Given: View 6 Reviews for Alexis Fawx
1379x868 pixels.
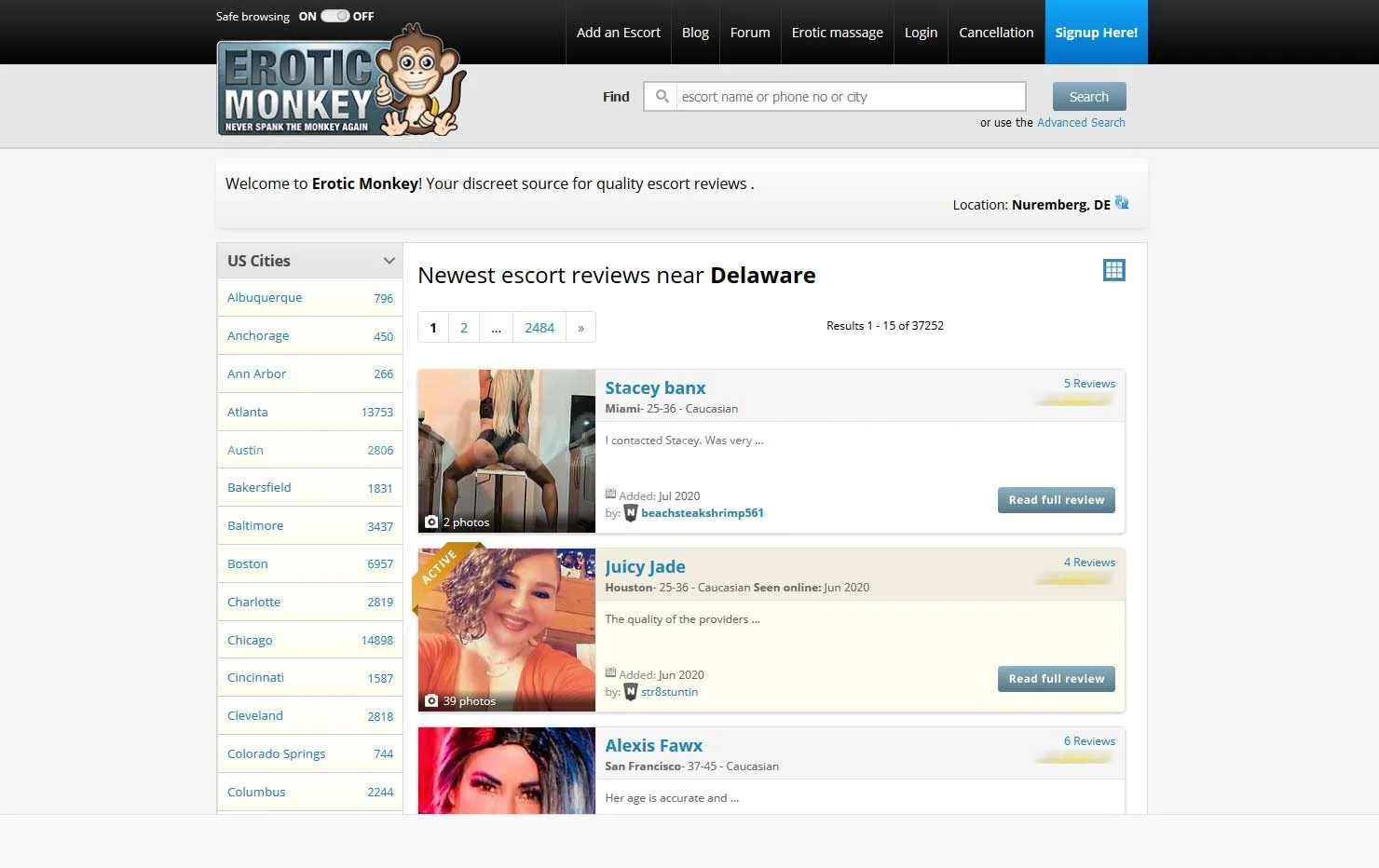Looking at the screenshot, I should (x=1089, y=741).
